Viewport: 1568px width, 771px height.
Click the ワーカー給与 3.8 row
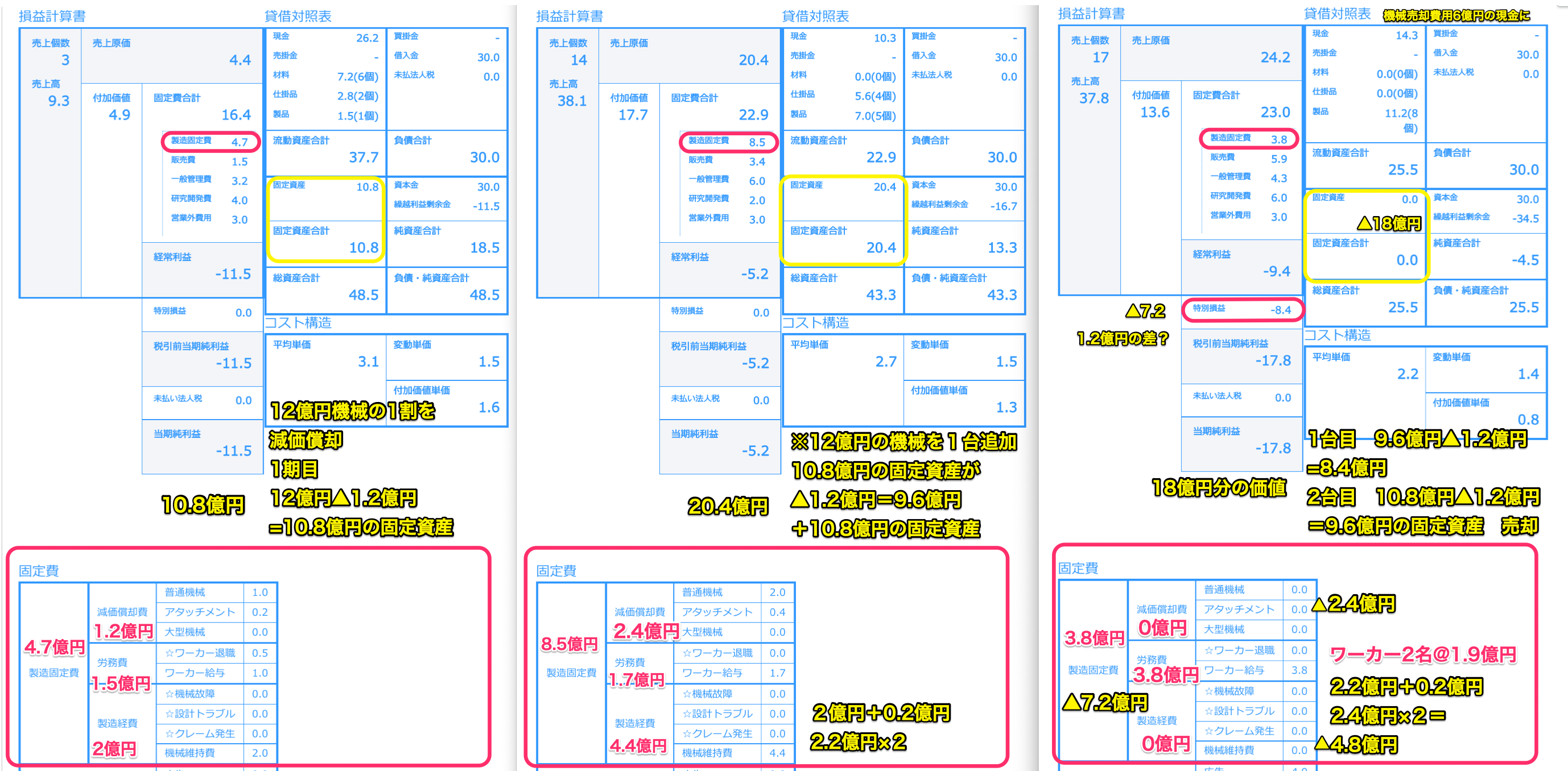coord(1255,670)
